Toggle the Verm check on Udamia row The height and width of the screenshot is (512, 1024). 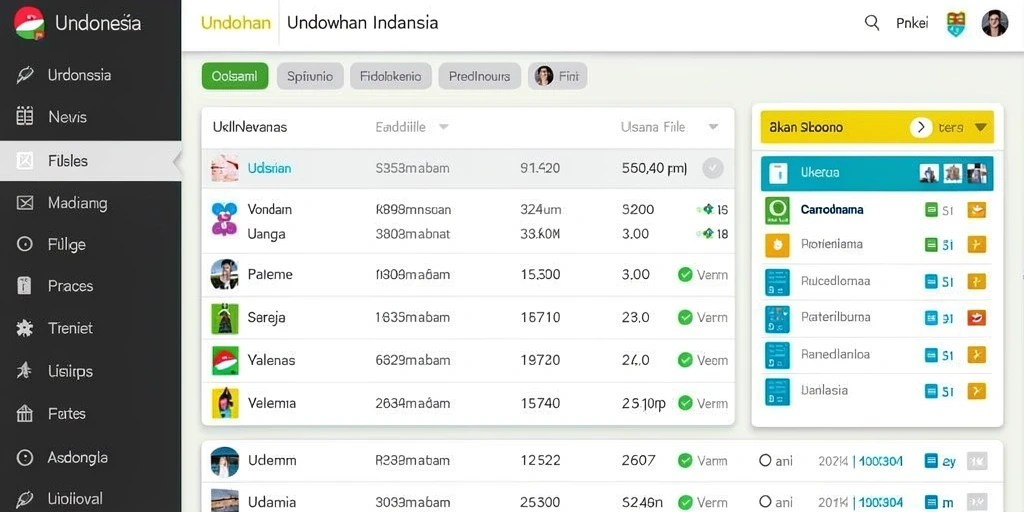point(685,502)
